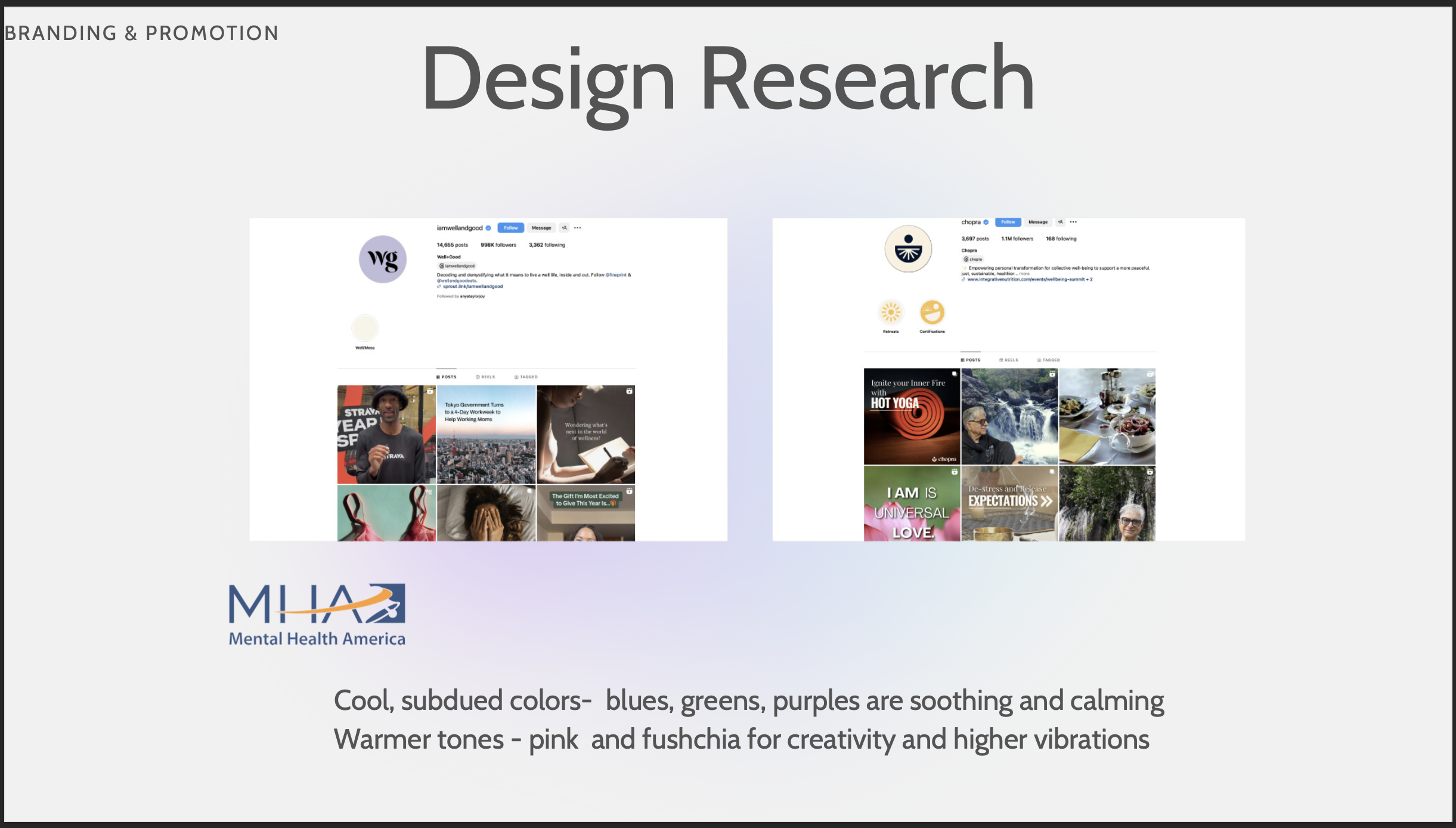Click the add-person icon on iamwellandgood profile
This screenshot has height=828, width=1456.
tap(564, 228)
